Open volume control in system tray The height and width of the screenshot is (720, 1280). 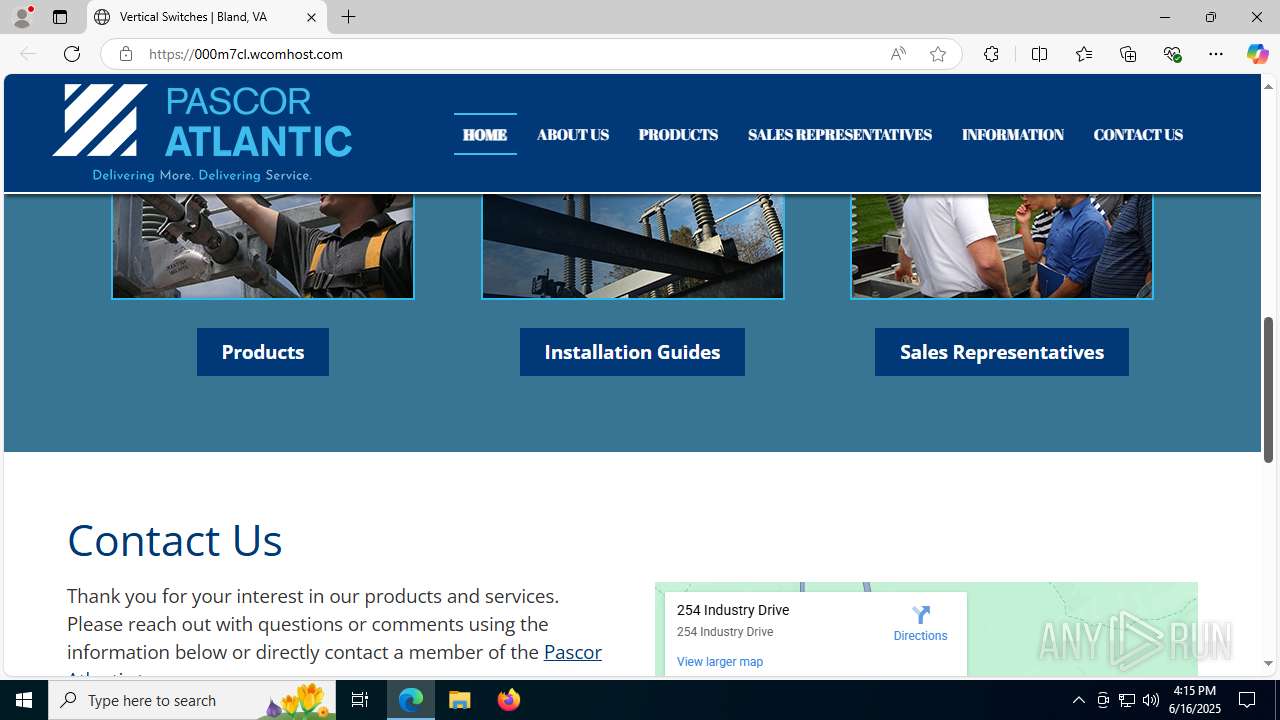[x=1151, y=700]
